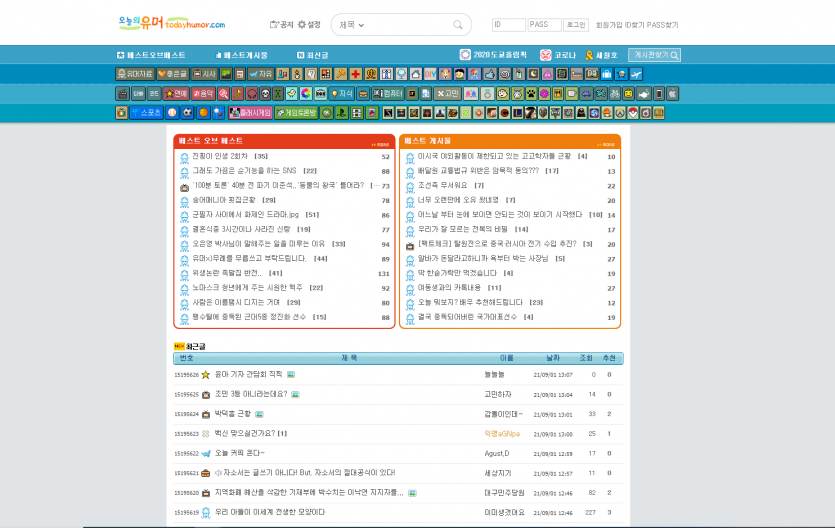The width and height of the screenshot is (835, 528).
Task: Select the 플래시게임 board icon
Action: click(x=252, y=113)
